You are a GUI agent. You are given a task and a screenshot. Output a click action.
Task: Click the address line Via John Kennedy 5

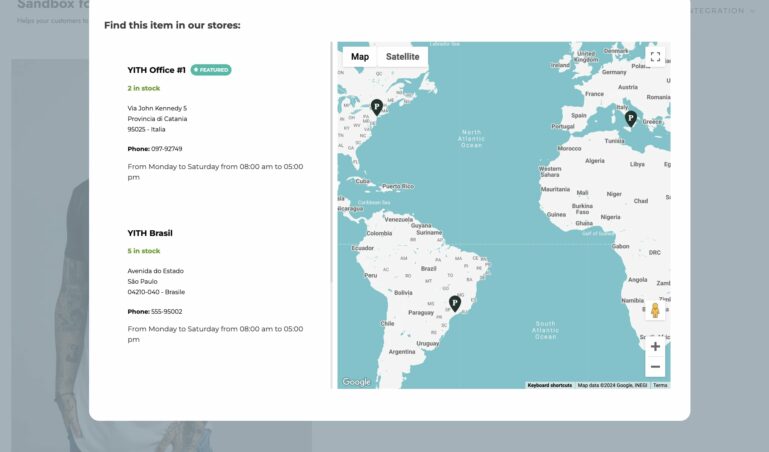[x=157, y=108]
